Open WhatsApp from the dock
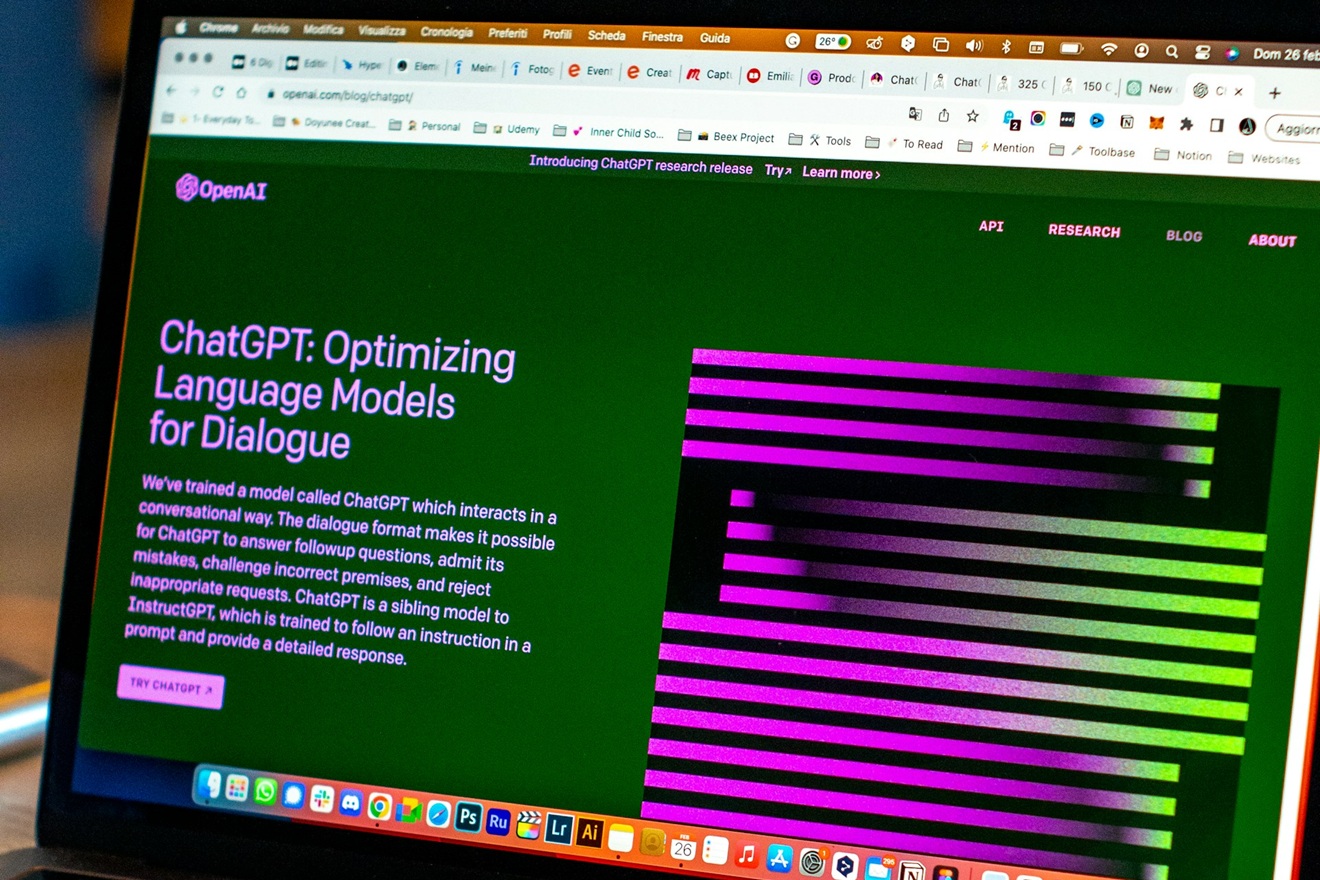The height and width of the screenshot is (880, 1320). tap(265, 792)
